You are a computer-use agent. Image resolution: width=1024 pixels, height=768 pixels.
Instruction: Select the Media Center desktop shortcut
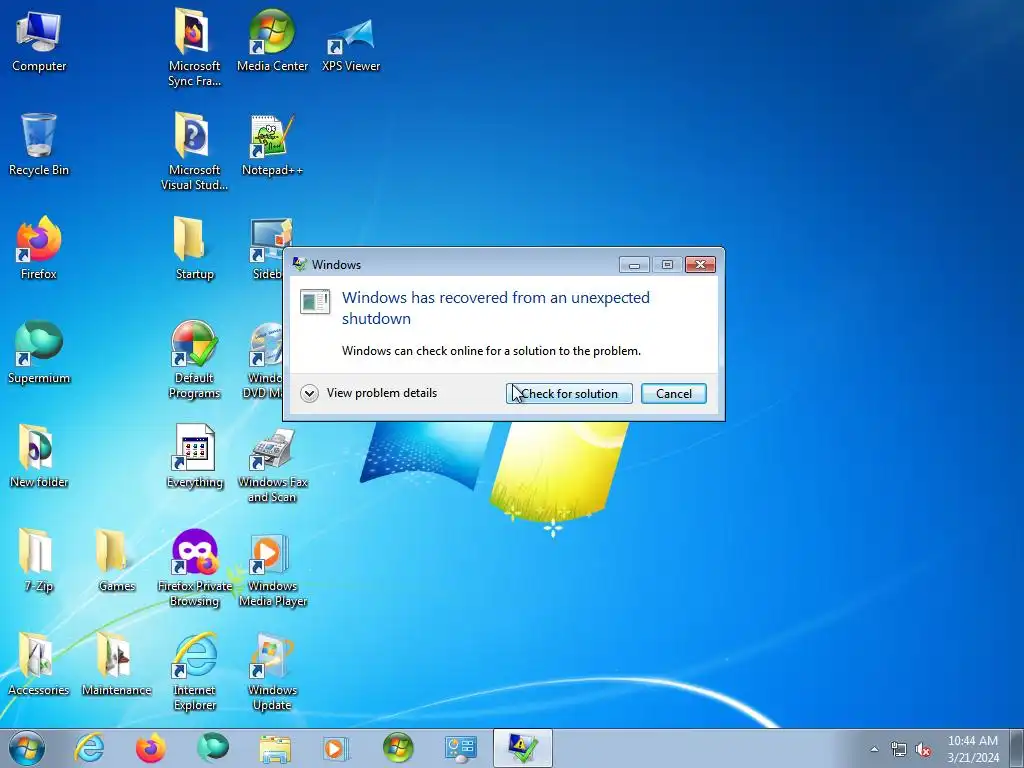coord(272,41)
